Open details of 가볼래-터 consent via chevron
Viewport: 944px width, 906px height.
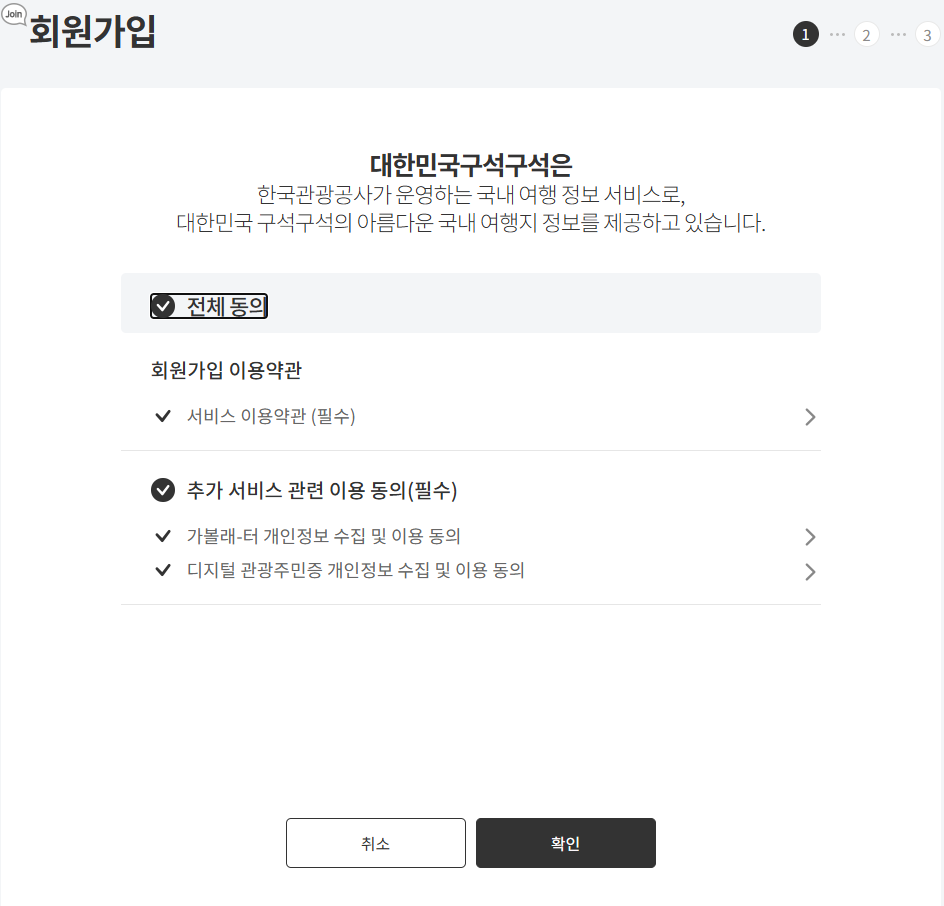[x=810, y=536]
